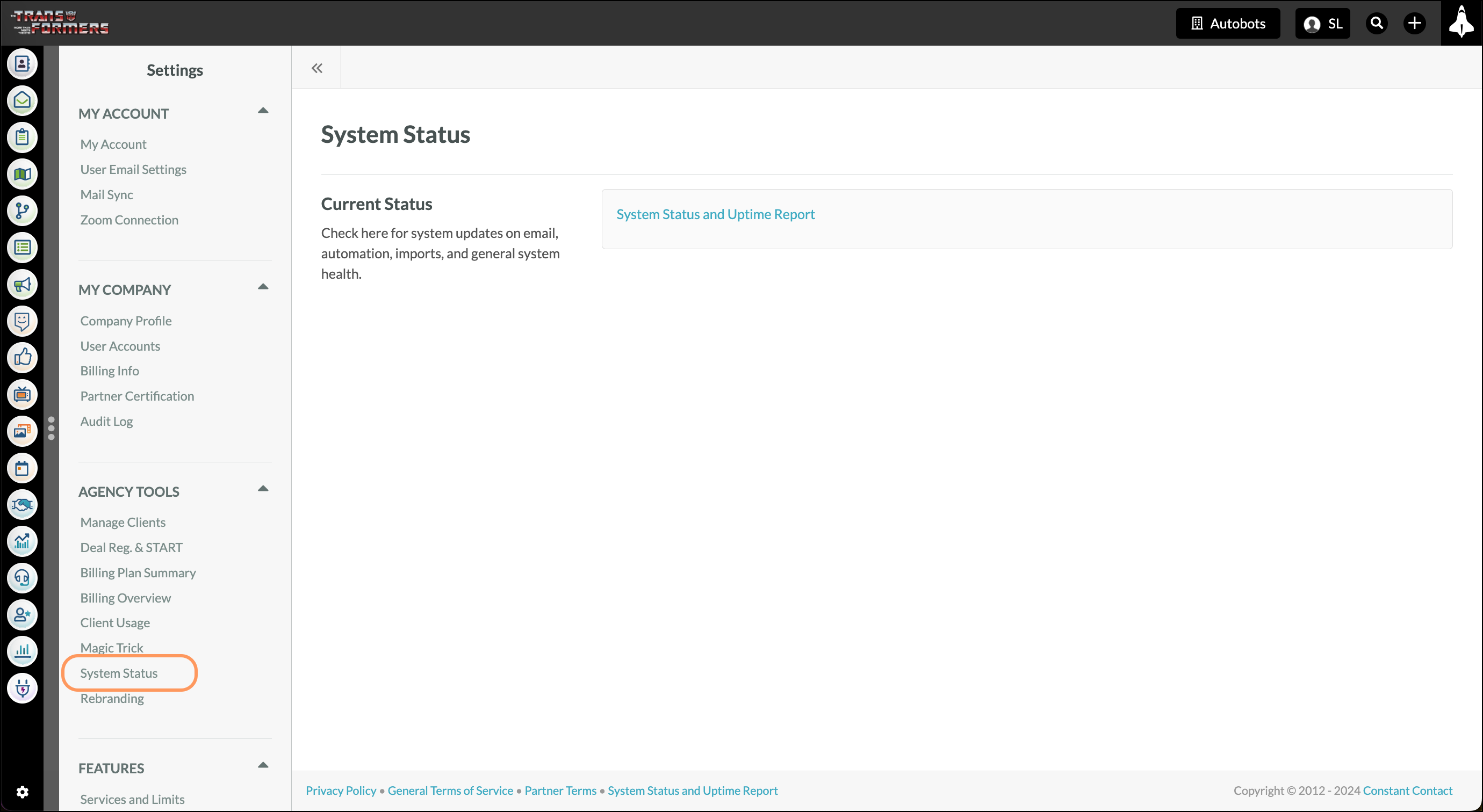Open Company Profile

coord(126,321)
